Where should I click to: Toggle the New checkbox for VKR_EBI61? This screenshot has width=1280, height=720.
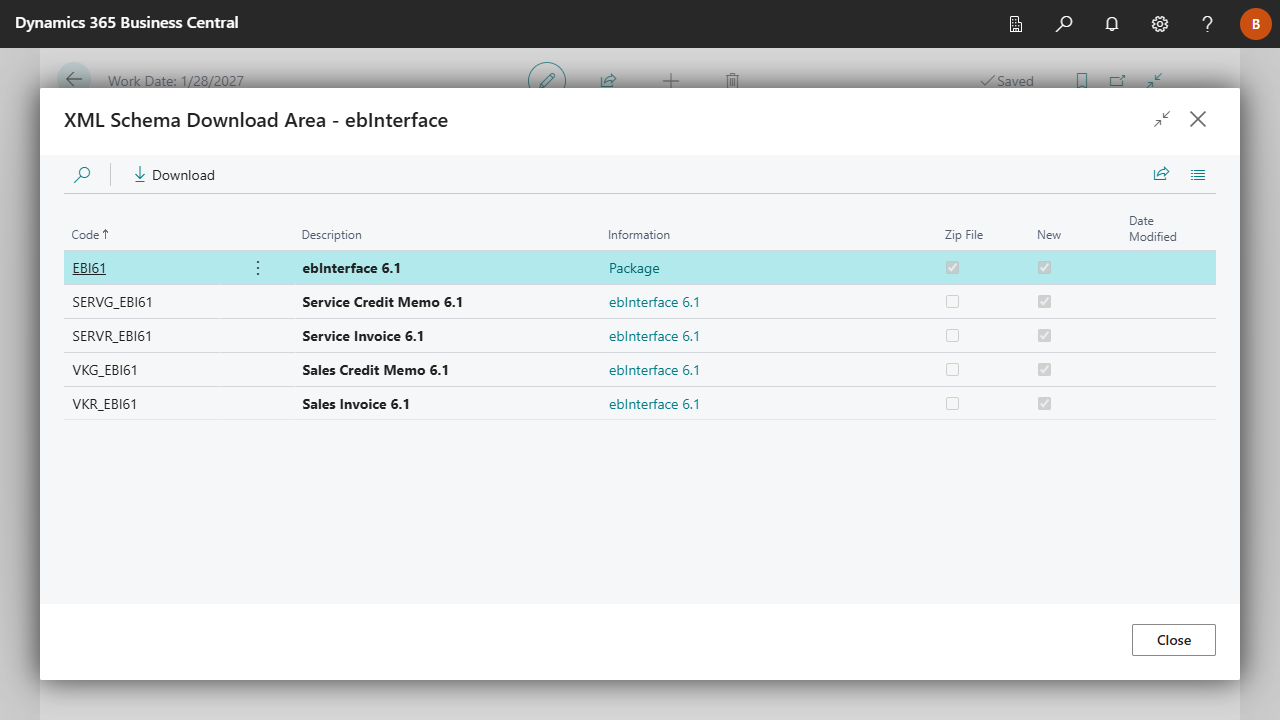coord(1044,404)
